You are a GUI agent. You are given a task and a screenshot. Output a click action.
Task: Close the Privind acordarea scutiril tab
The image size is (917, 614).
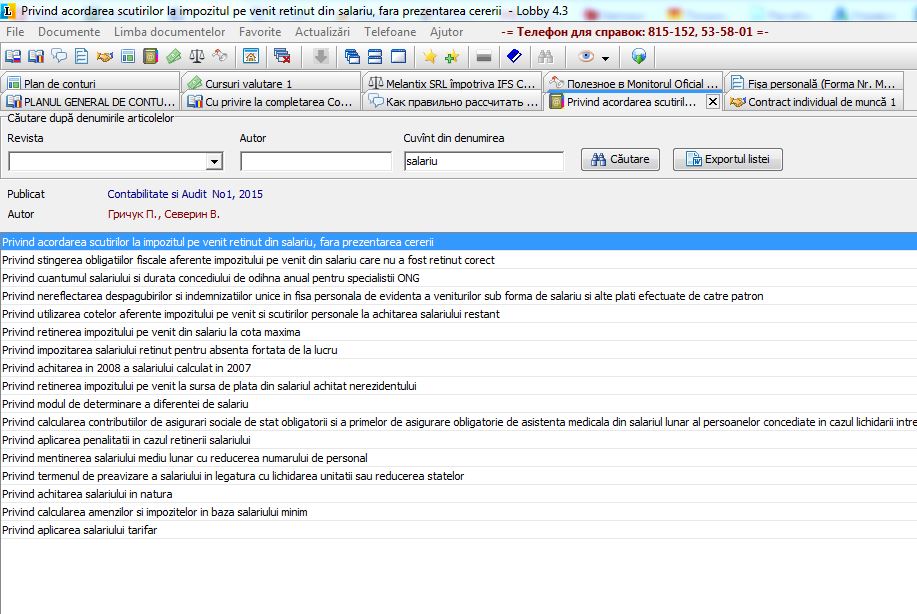coord(712,101)
